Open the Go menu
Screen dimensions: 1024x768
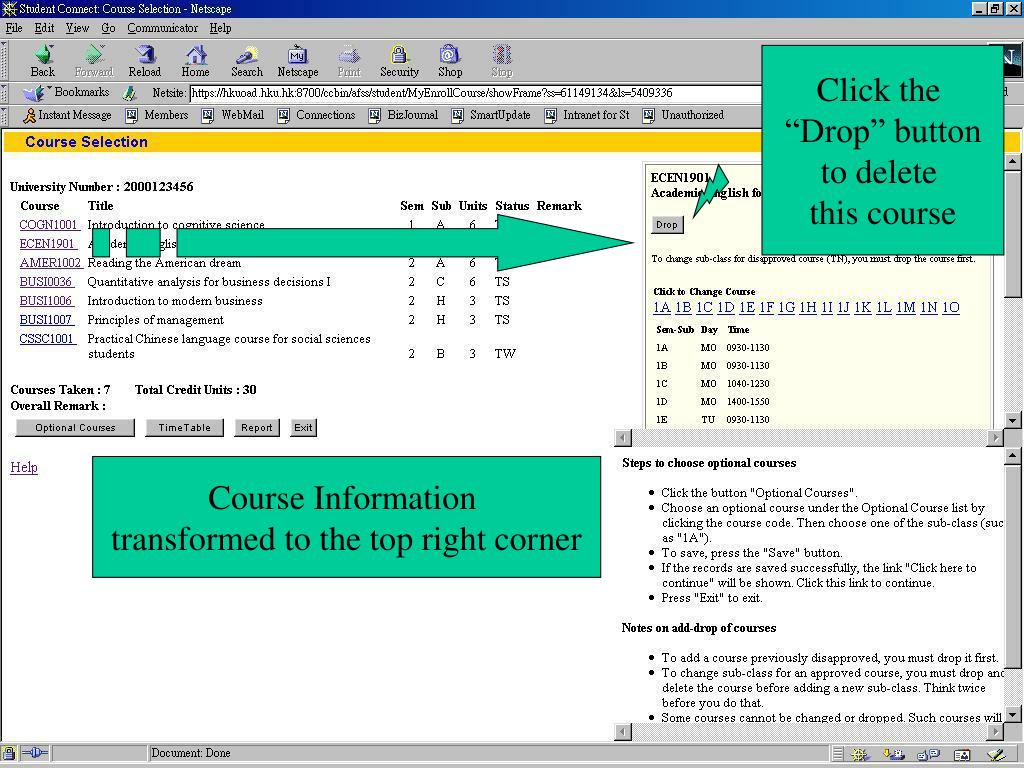pyautogui.click(x=108, y=28)
